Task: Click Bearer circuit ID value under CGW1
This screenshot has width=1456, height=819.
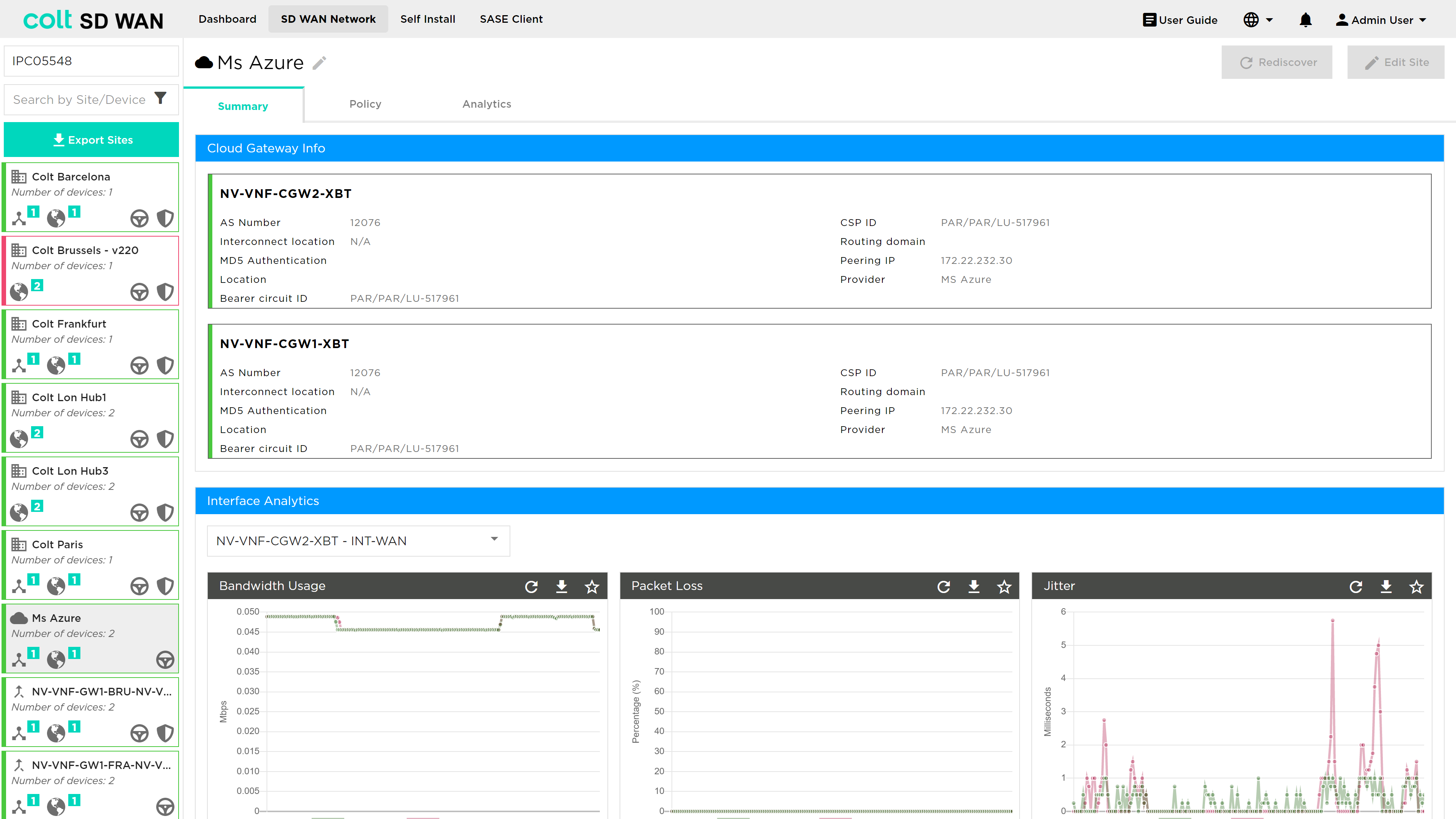Action: [x=405, y=449]
